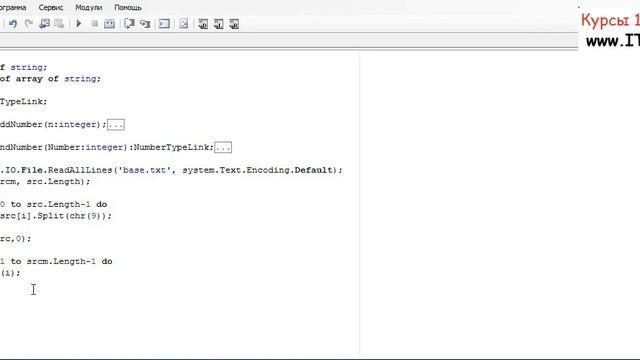Redo the edit using the grey arrow
This screenshot has width=640, height=360.
29,24
